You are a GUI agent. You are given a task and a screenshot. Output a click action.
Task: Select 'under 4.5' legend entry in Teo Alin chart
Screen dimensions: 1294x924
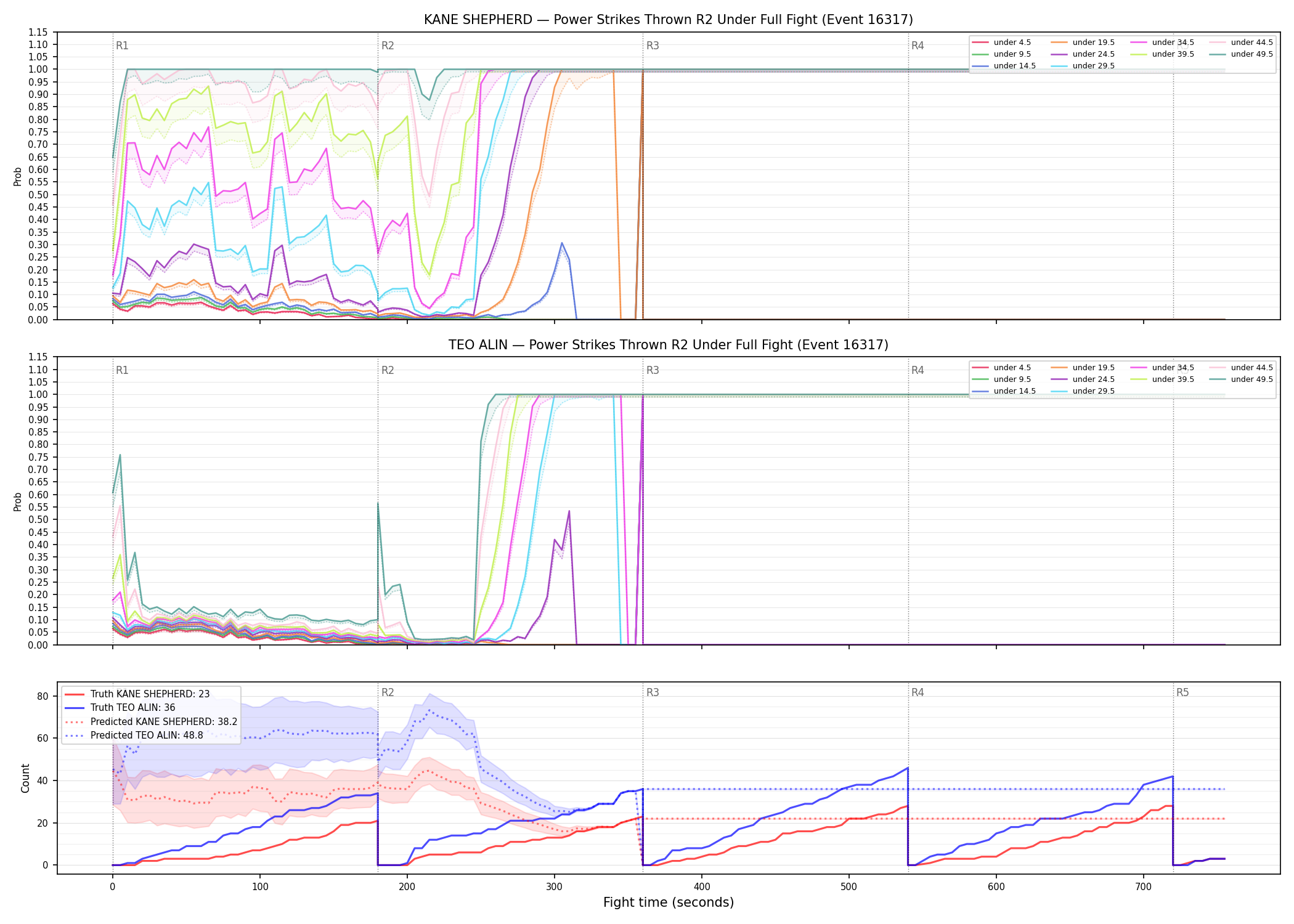point(1001,368)
